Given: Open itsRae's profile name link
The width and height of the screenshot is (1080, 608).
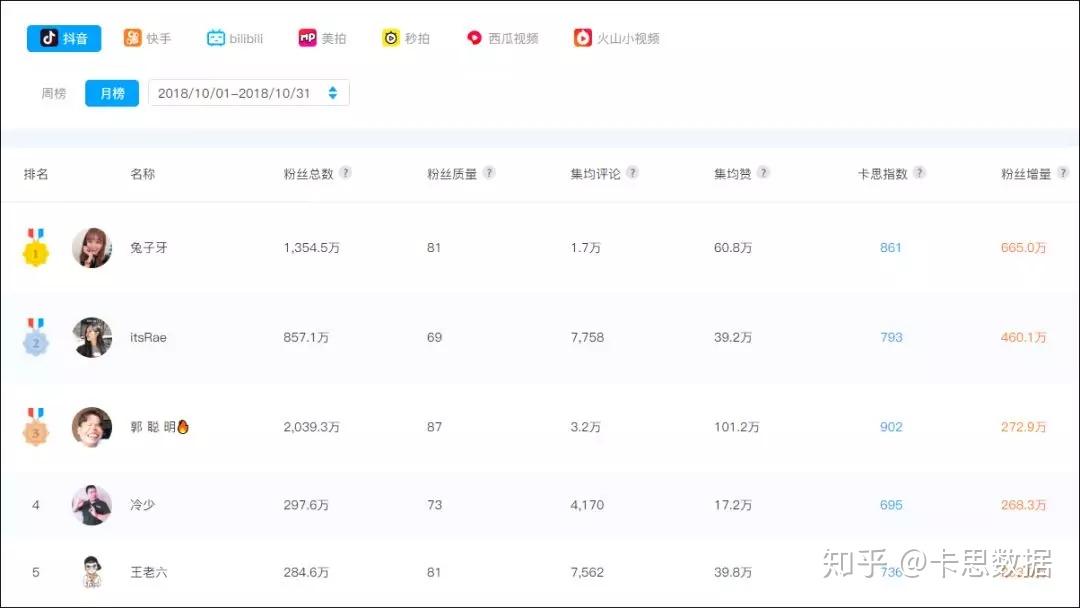Looking at the screenshot, I should [x=148, y=338].
